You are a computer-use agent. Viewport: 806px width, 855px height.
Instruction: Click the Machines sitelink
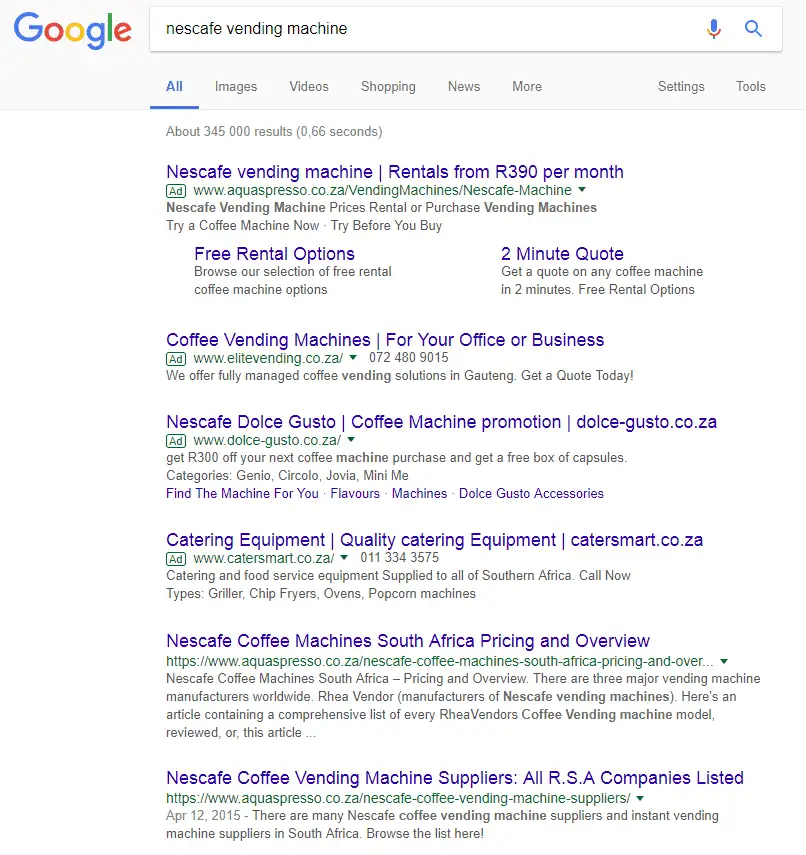[419, 493]
